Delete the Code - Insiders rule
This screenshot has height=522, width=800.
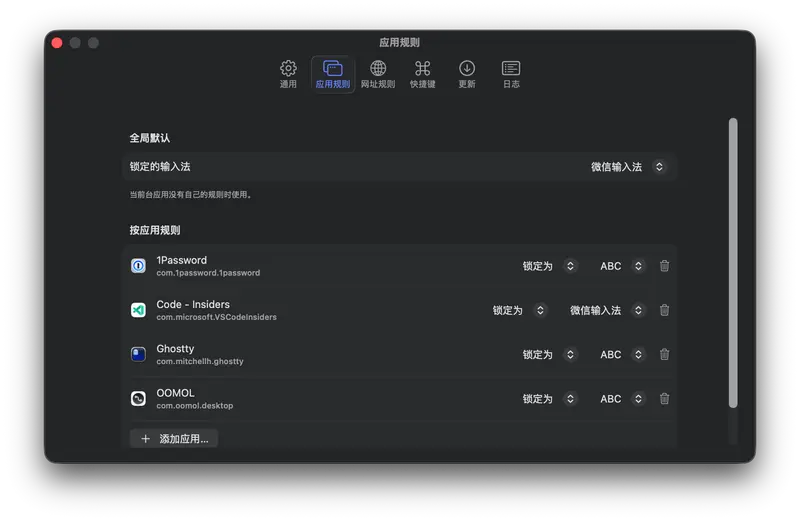tap(664, 310)
